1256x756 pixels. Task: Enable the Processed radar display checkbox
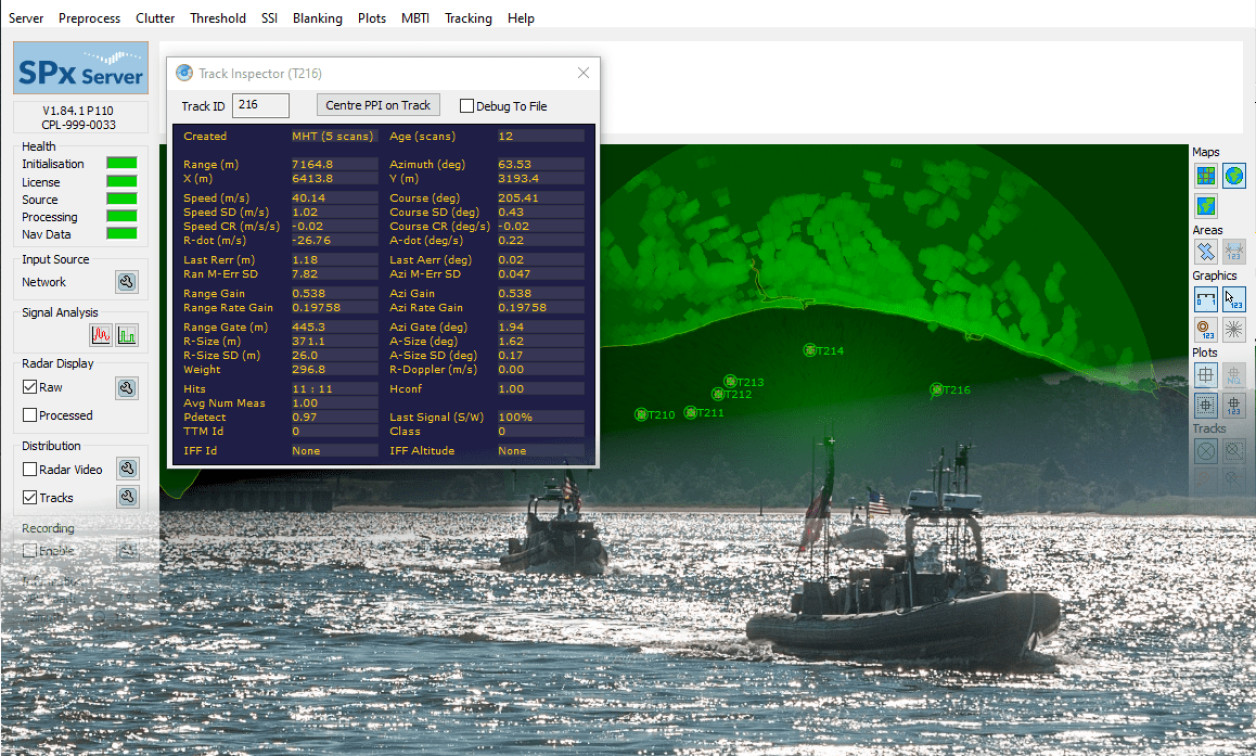tap(30, 415)
